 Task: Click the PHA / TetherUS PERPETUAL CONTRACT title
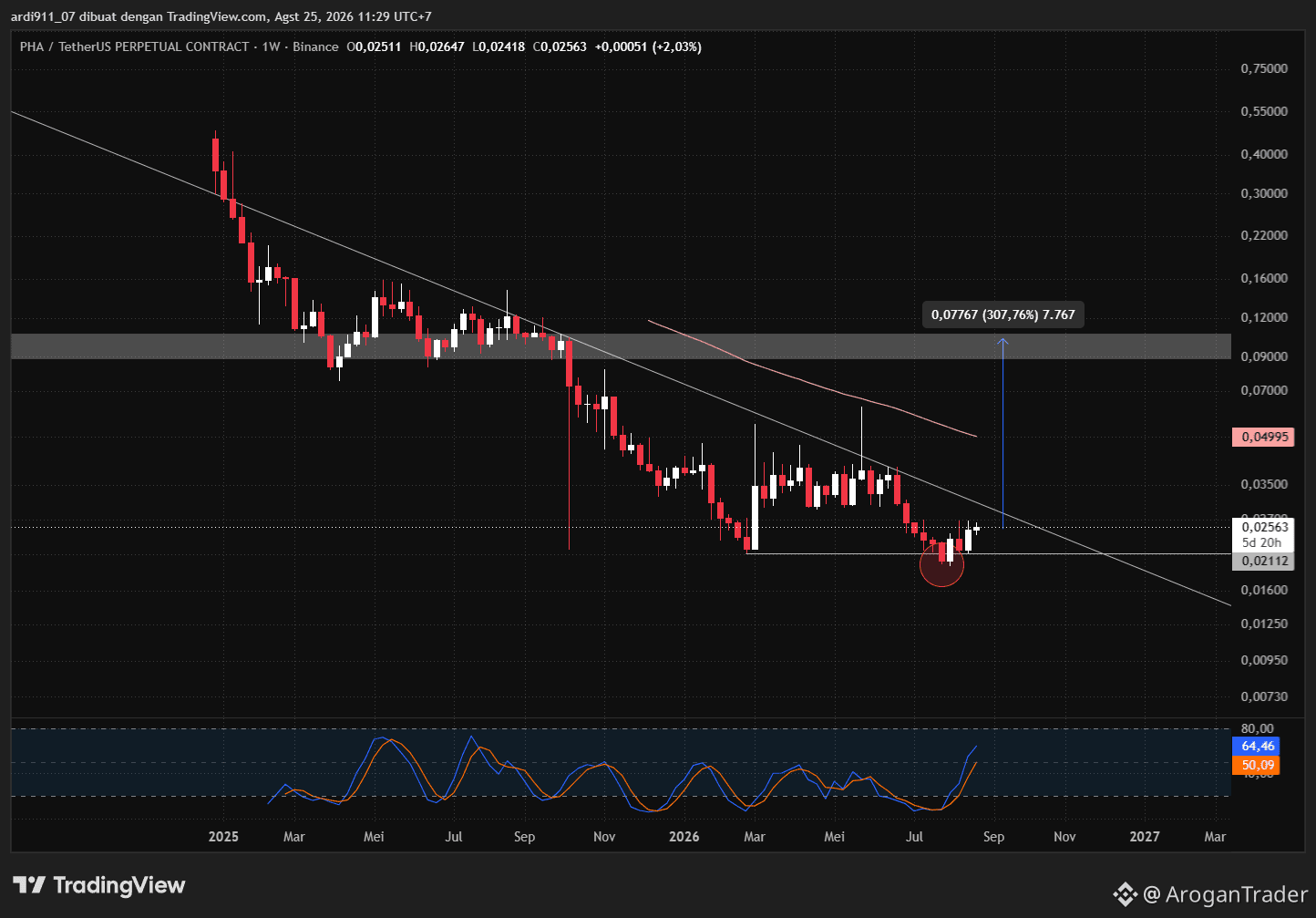point(134,46)
